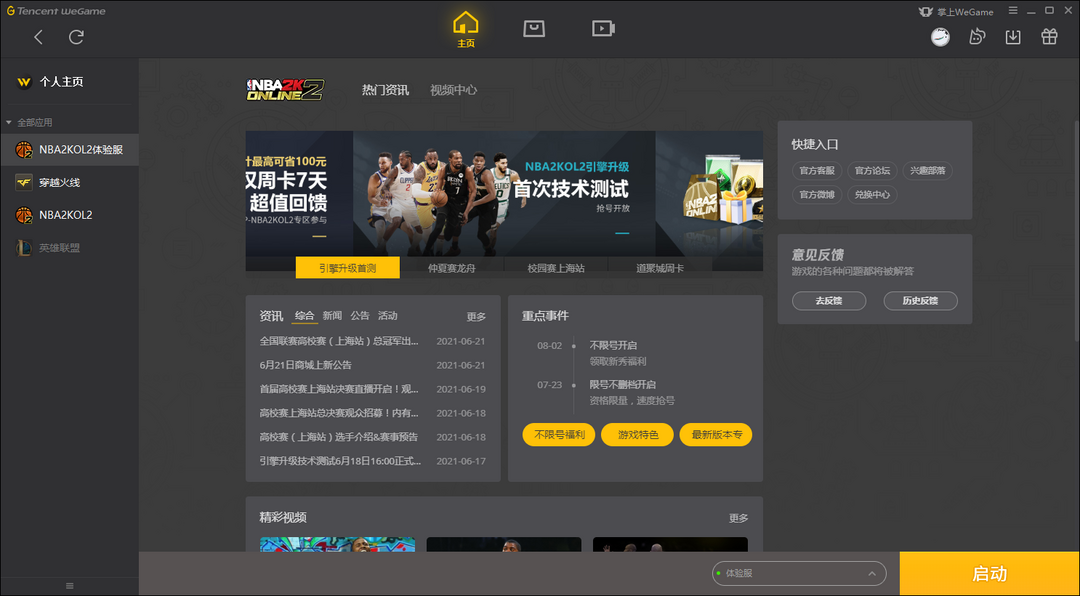Open the 官方论坛 quick link

coord(872,171)
